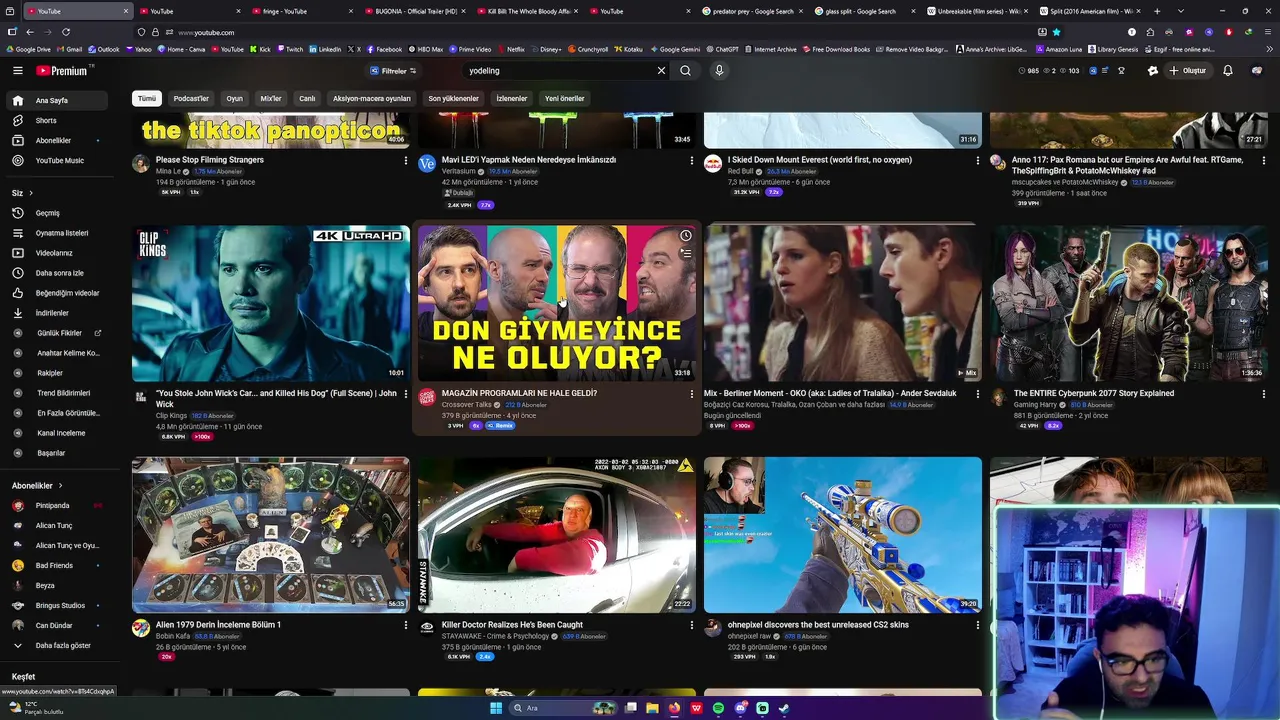Screen dimensions: 1280x720
Task: Open Oynatma listeleri in sidebar
Action: click(58, 233)
